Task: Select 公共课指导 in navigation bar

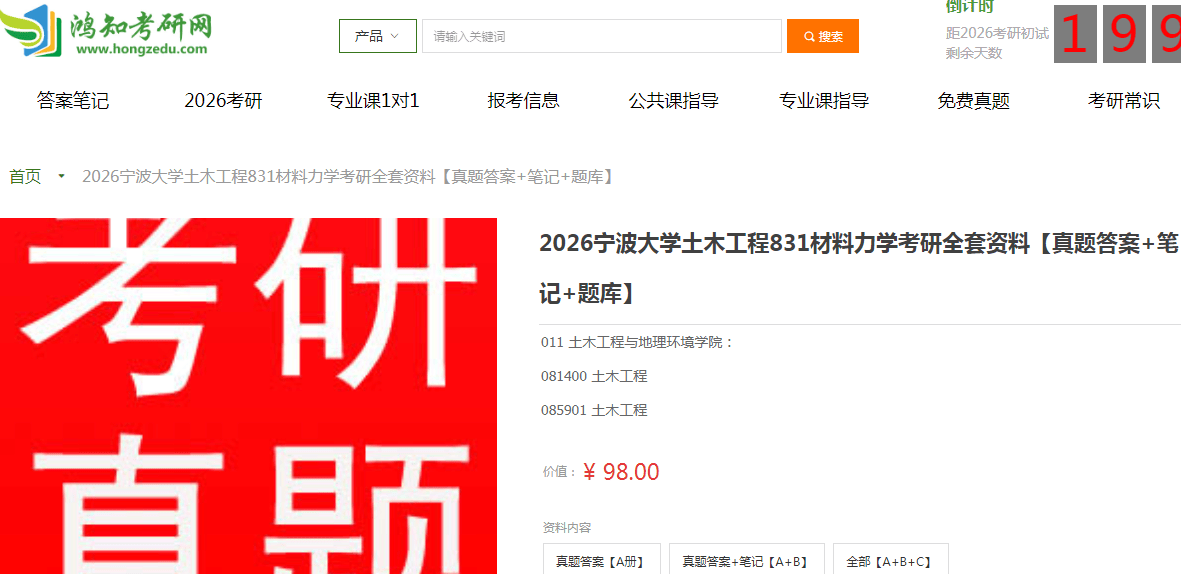Action: [673, 101]
